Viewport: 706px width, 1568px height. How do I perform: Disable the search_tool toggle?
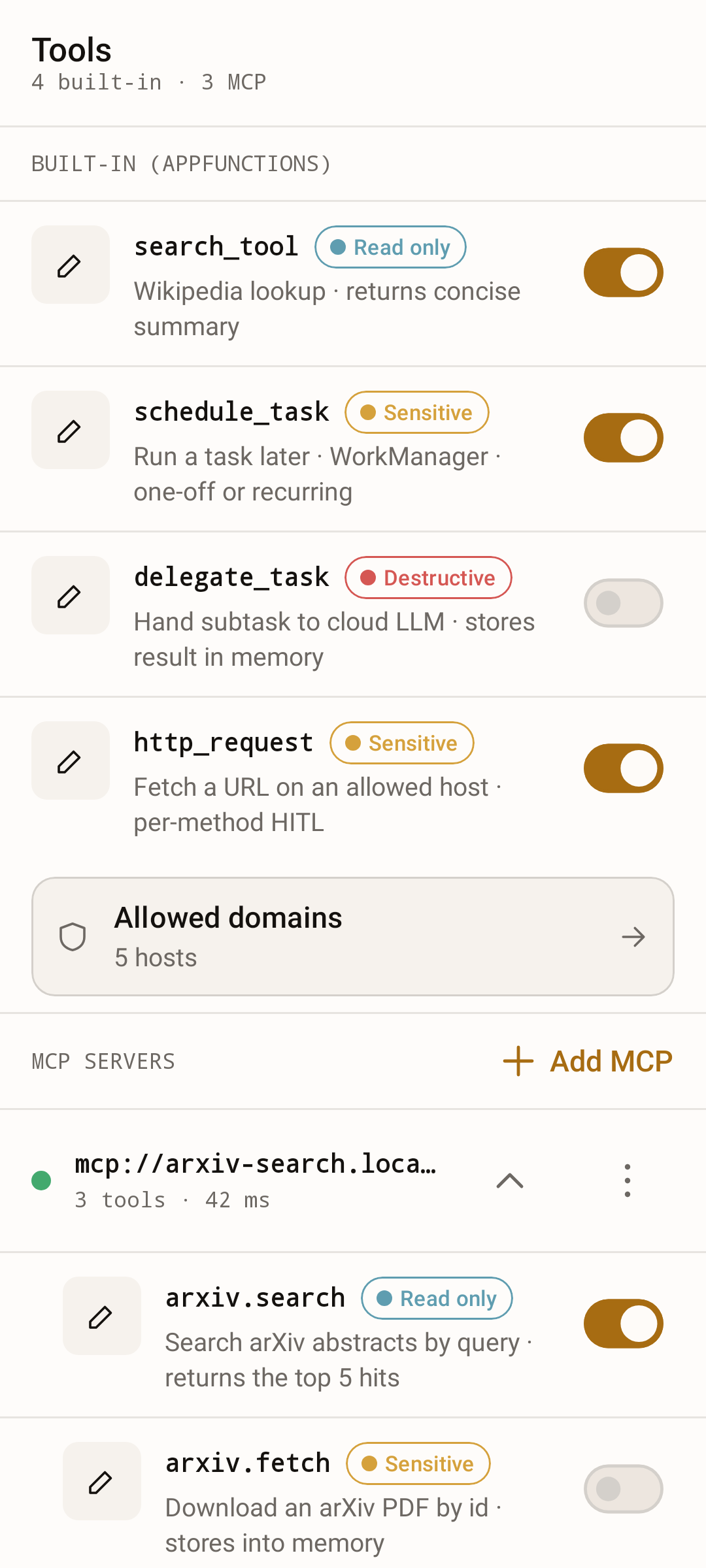tap(624, 272)
